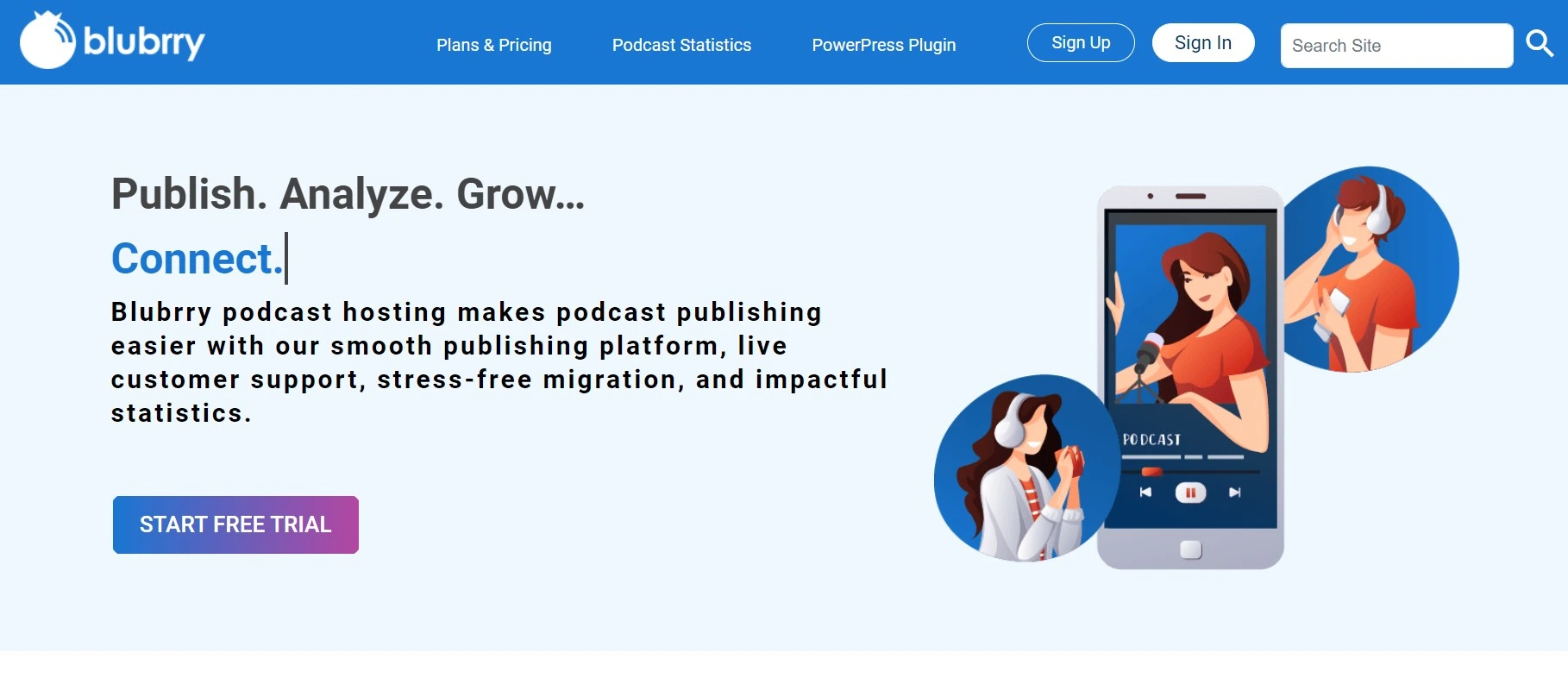Click the Blubrry logo icon
The width and height of the screenshot is (1568, 678).
(x=47, y=40)
